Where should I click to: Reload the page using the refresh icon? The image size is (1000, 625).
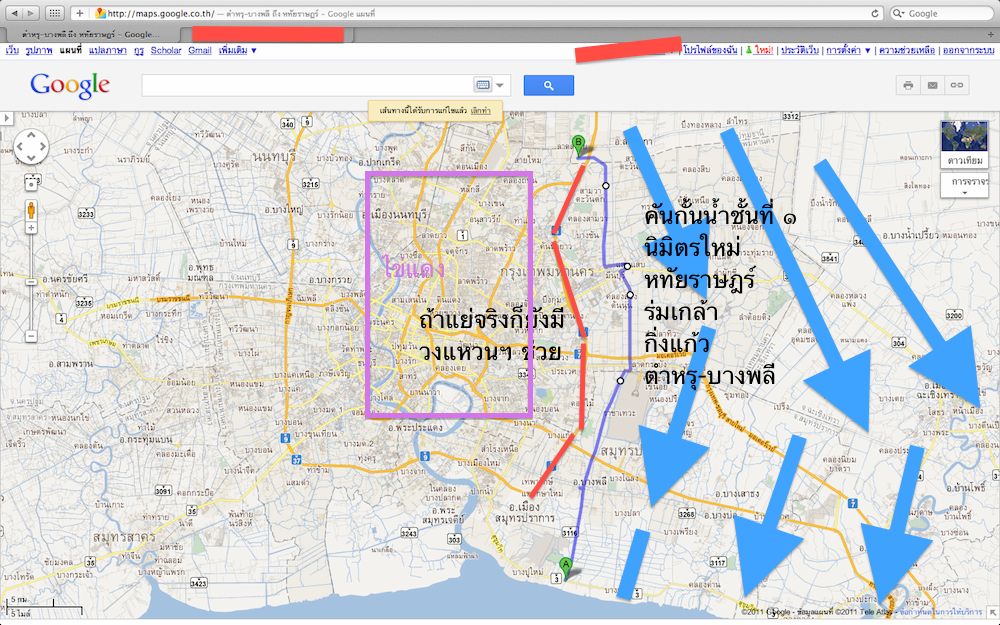tap(876, 13)
